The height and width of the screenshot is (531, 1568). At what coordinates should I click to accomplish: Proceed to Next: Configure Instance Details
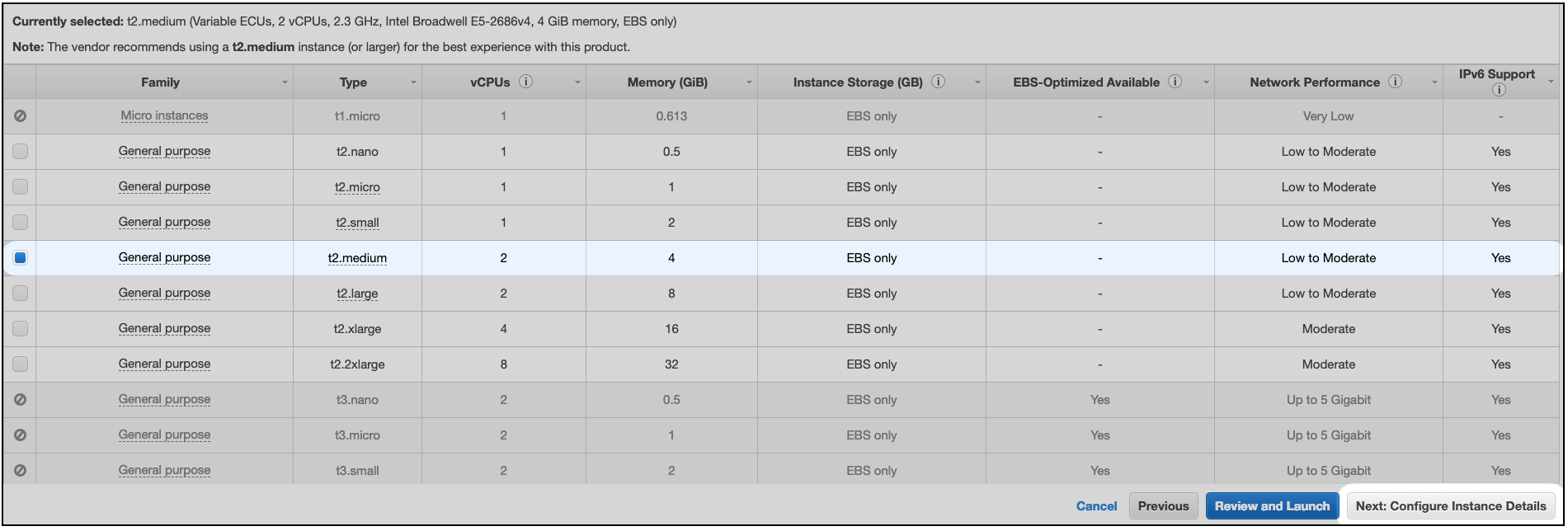[1450, 505]
